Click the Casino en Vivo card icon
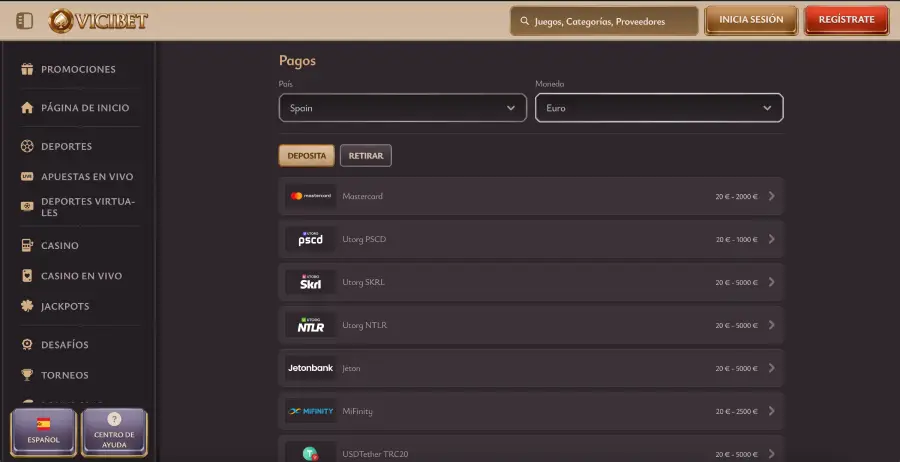900x462 pixels. [27, 275]
